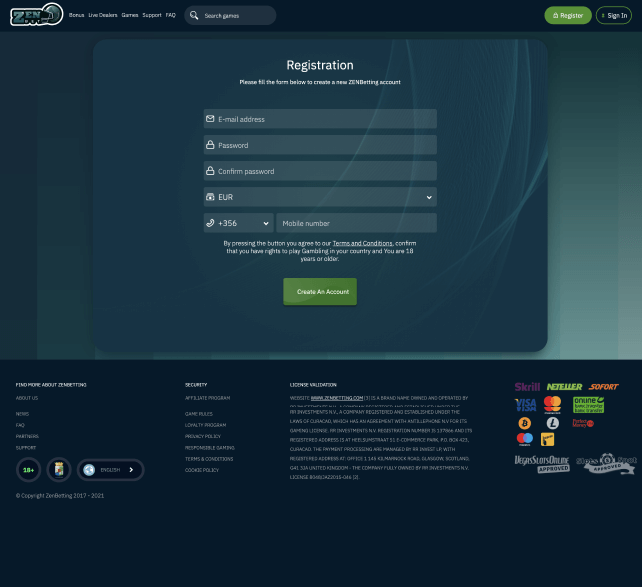Open Terms & Conditions footer link
Image resolution: width=642 pixels, height=588 pixels.
tap(209, 459)
